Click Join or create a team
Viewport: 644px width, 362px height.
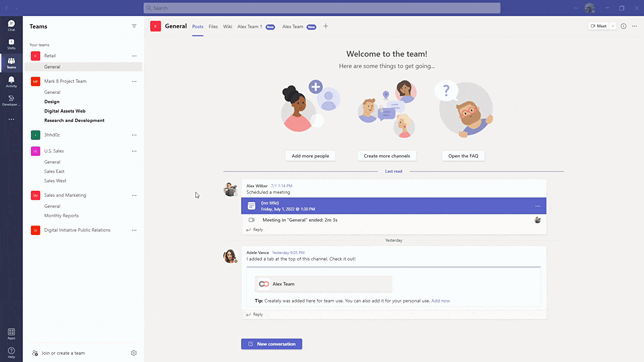coord(59,353)
